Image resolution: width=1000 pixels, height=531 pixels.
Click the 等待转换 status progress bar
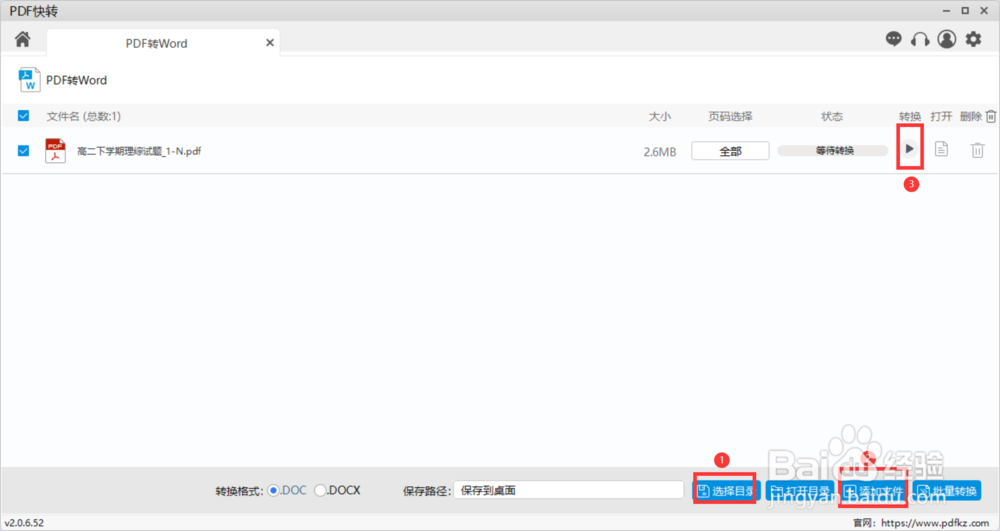(833, 150)
